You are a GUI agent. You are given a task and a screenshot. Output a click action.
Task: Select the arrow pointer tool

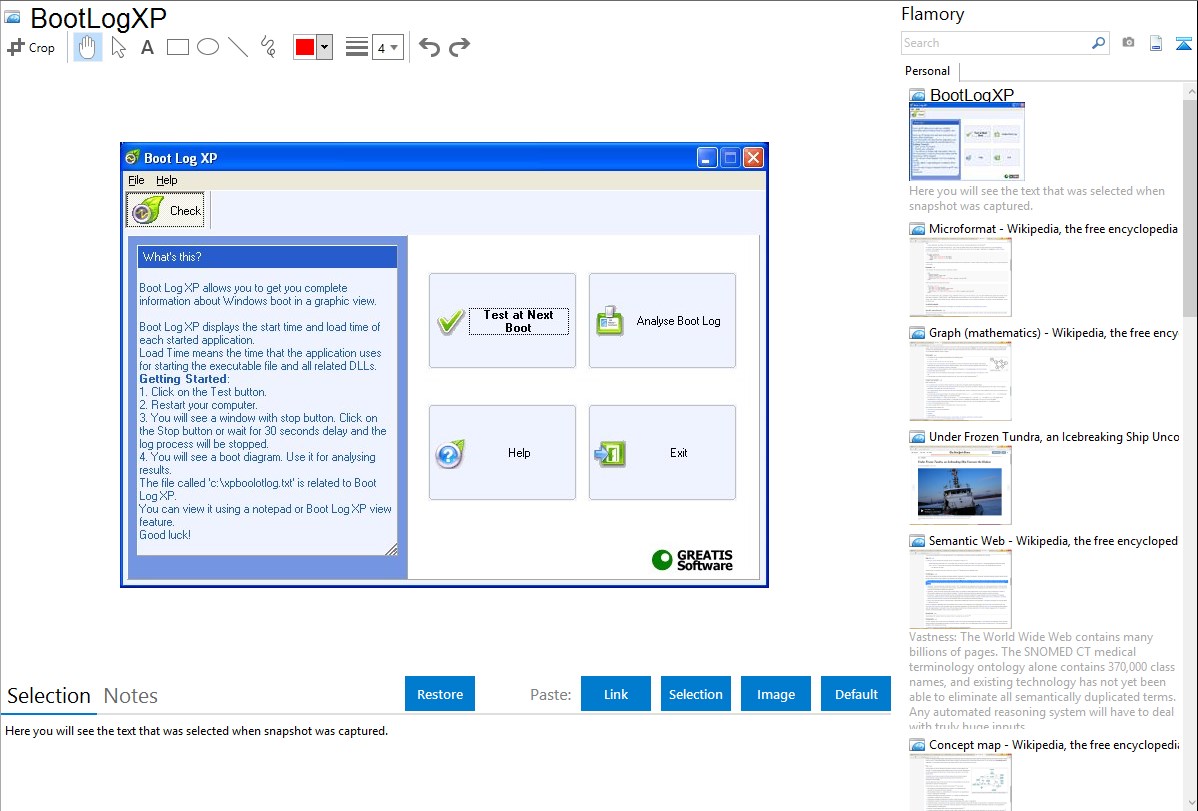119,47
